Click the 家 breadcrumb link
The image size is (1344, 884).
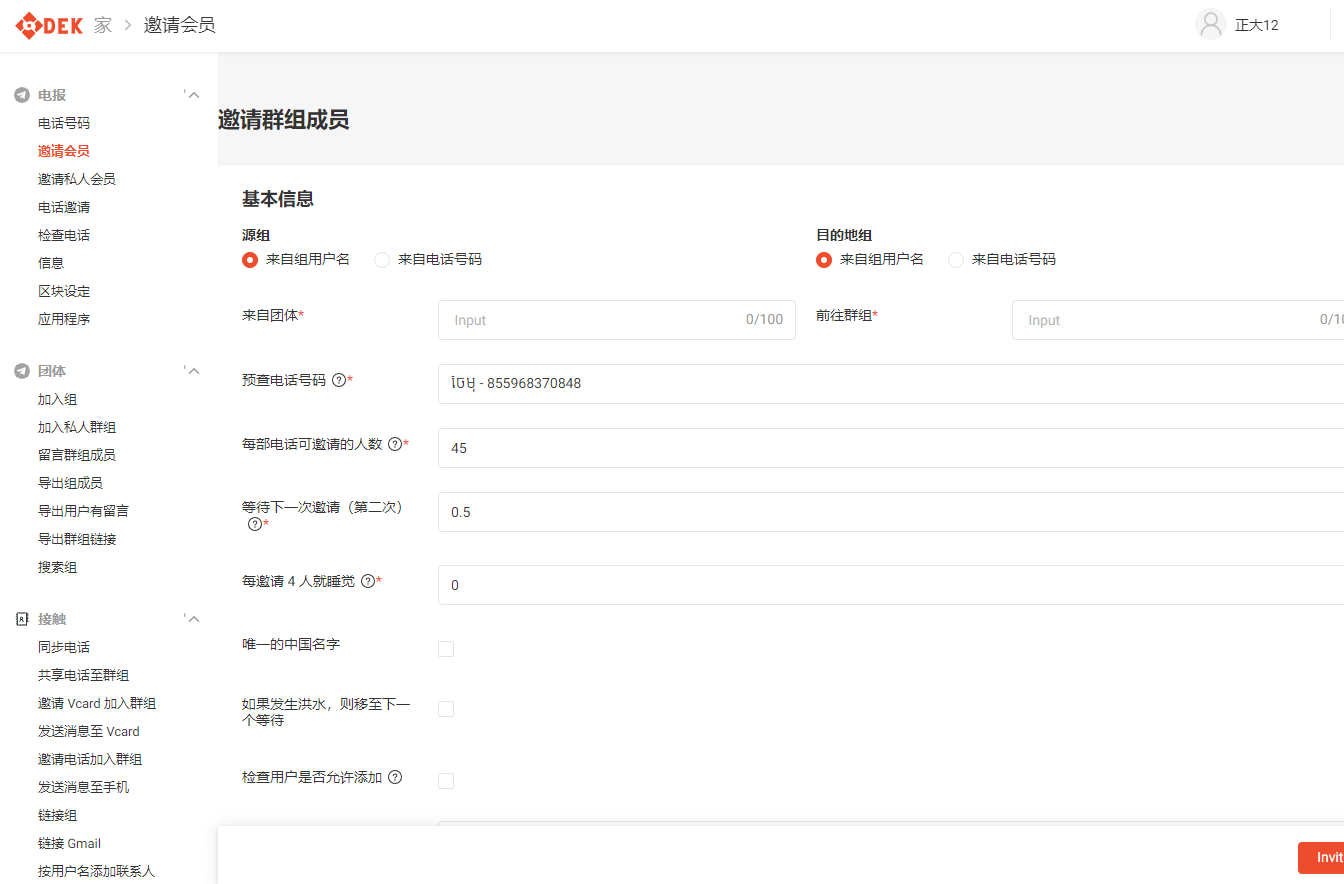[x=103, y=25]
